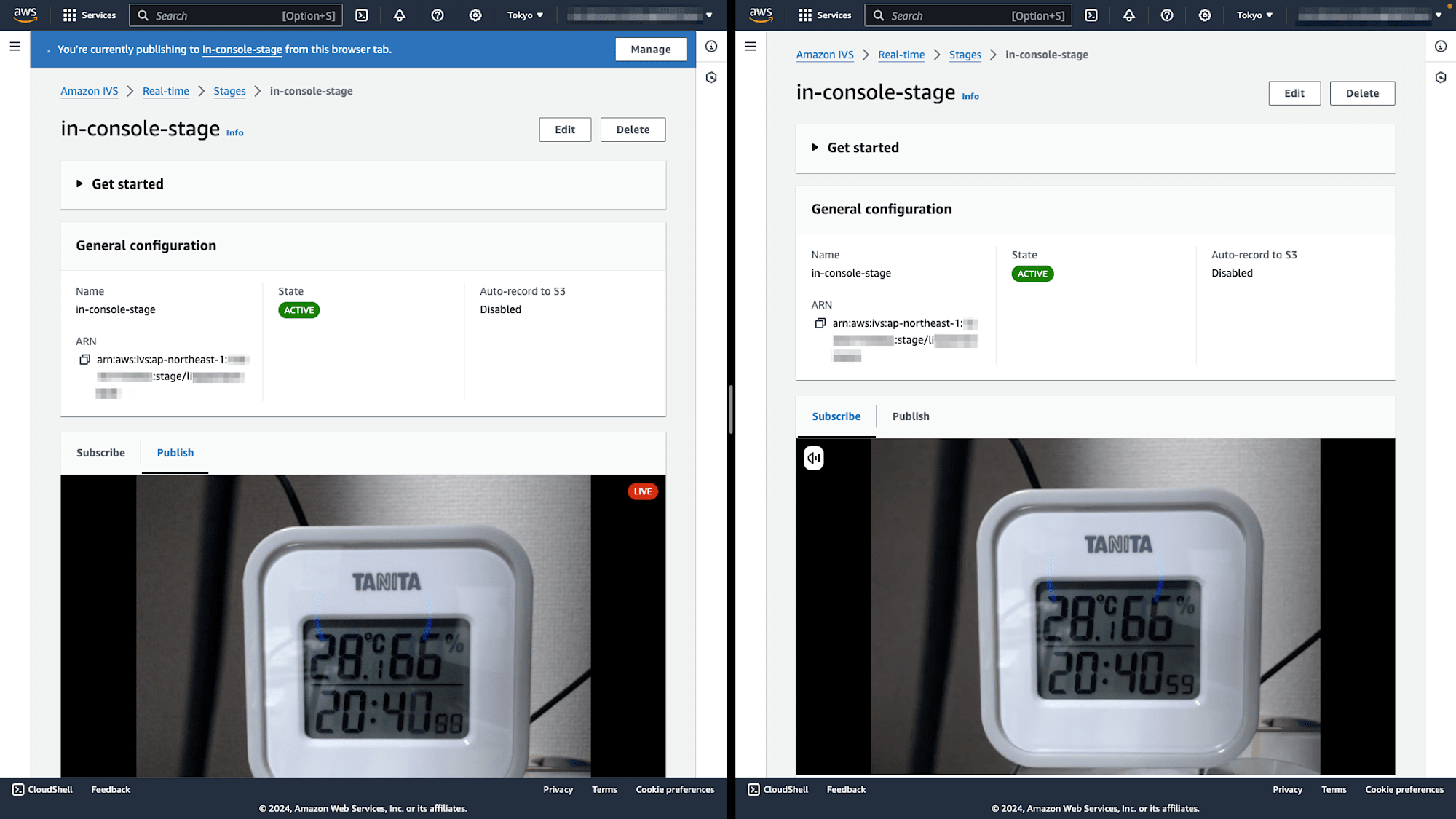Open CloudShell icon in right top bar
Viewport: 1456px width, 819px height.
click(1091, 15)
